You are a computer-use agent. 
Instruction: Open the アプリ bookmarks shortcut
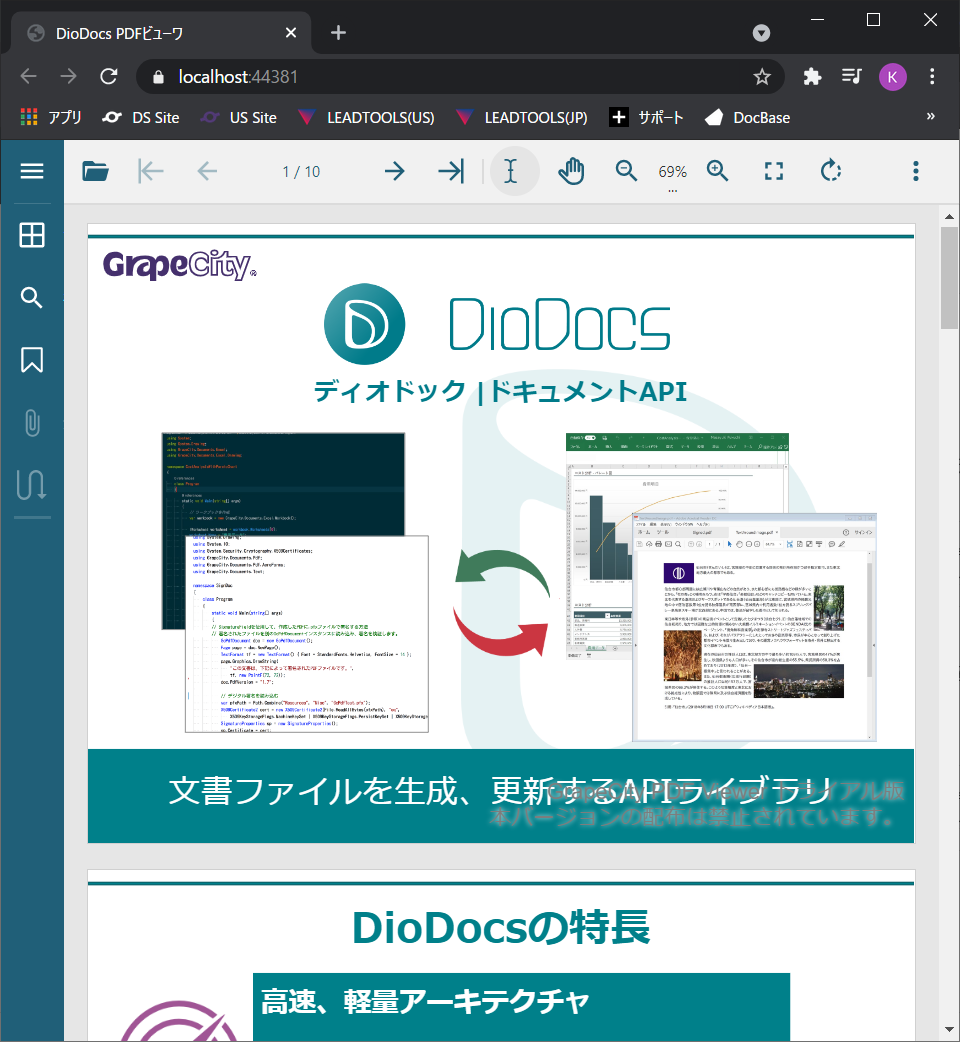point(51,118)
